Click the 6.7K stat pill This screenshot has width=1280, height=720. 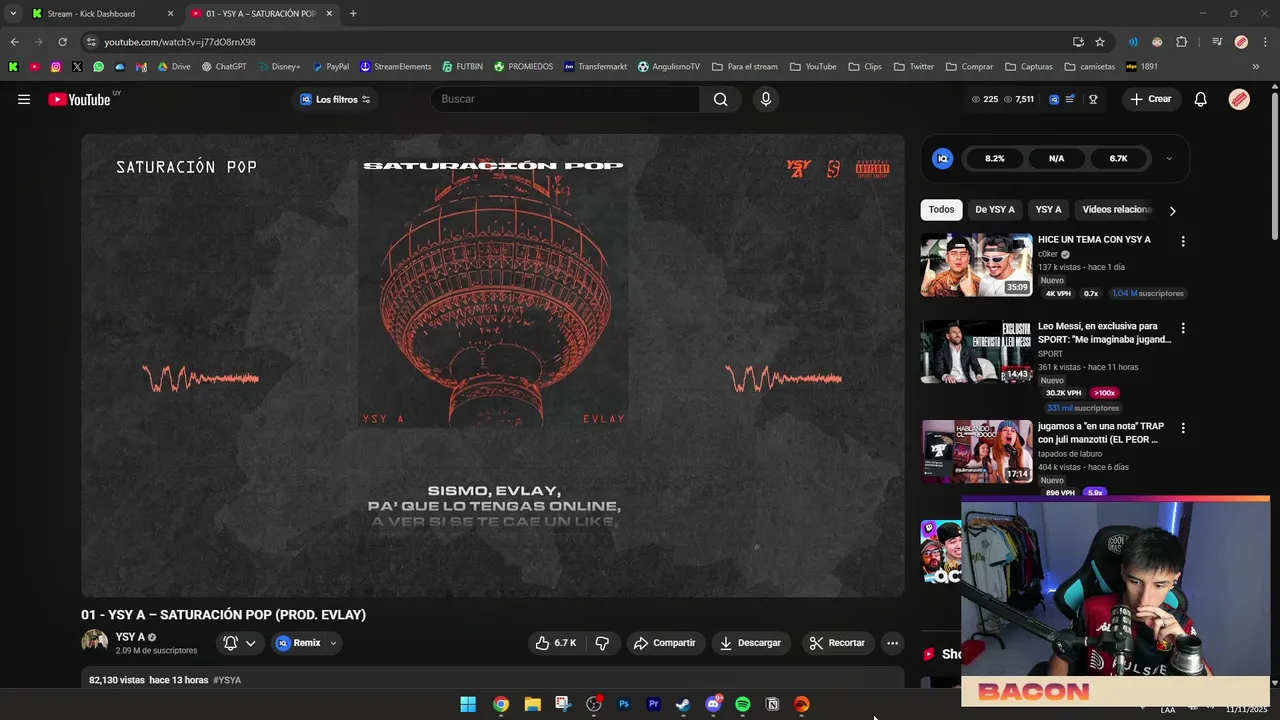[x=1118, y=158]
